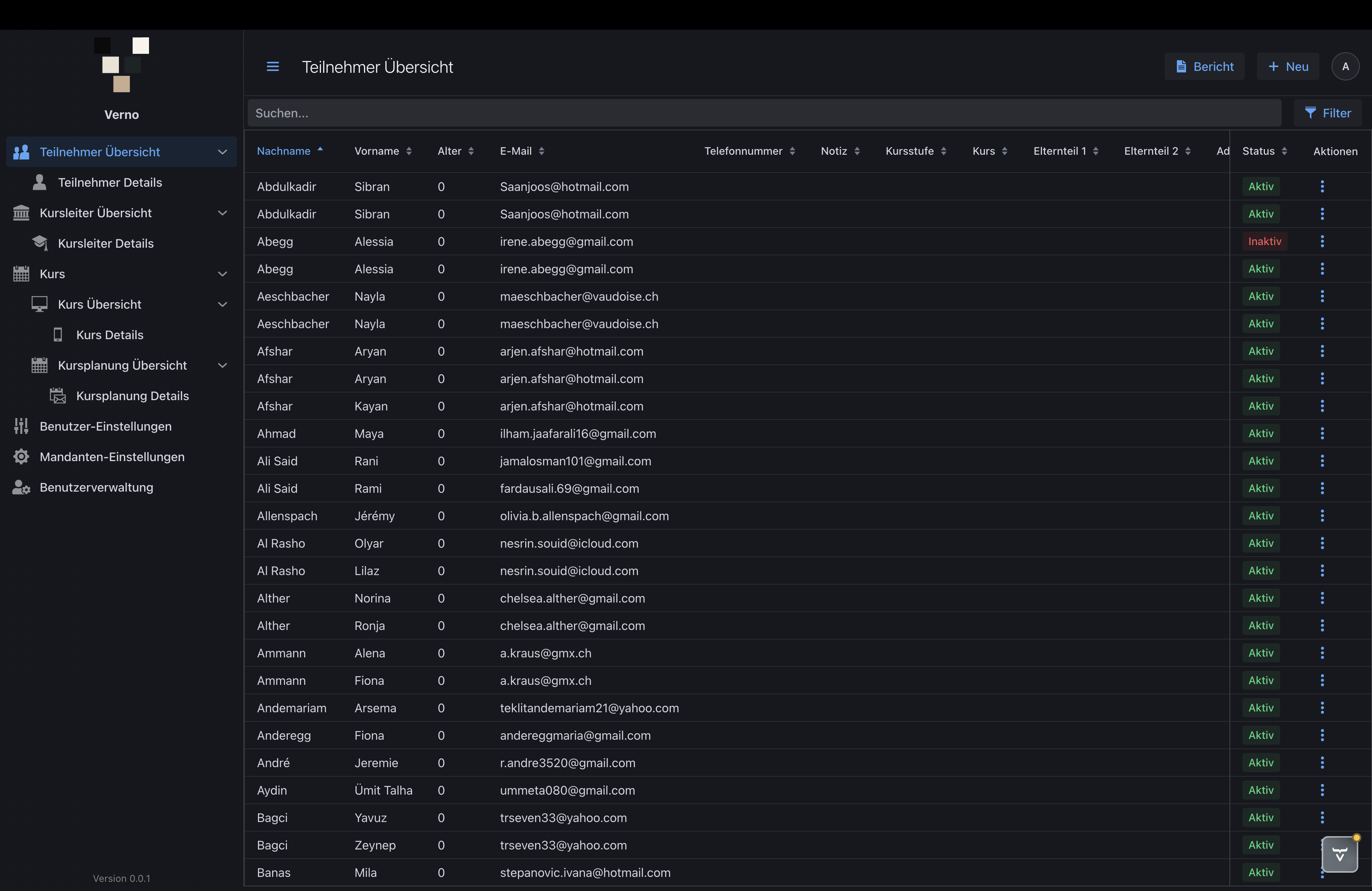Open the Bericht report button
Screen dimensions: 1372x891
click(x=1204, y=67)
